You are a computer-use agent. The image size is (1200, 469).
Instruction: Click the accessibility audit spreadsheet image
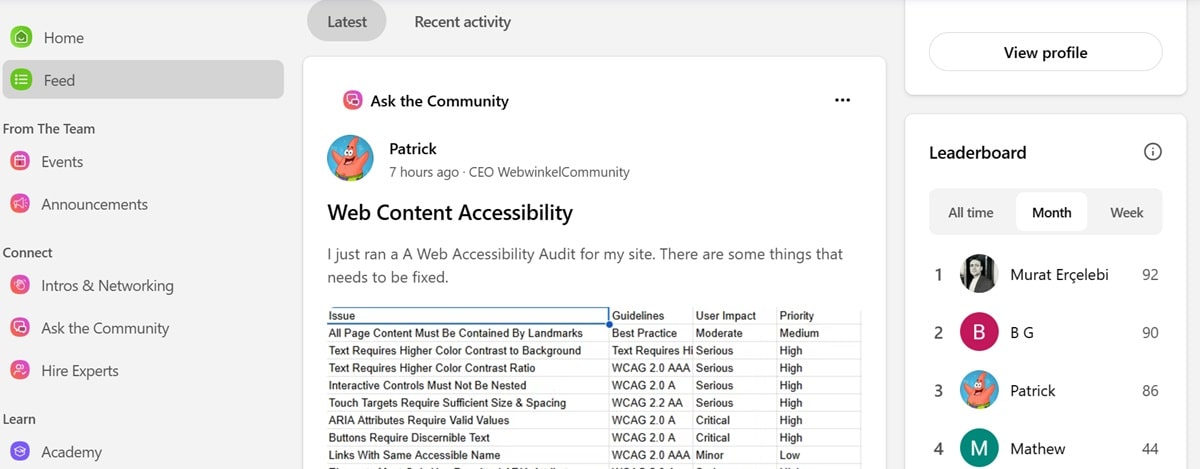(594, 387)
